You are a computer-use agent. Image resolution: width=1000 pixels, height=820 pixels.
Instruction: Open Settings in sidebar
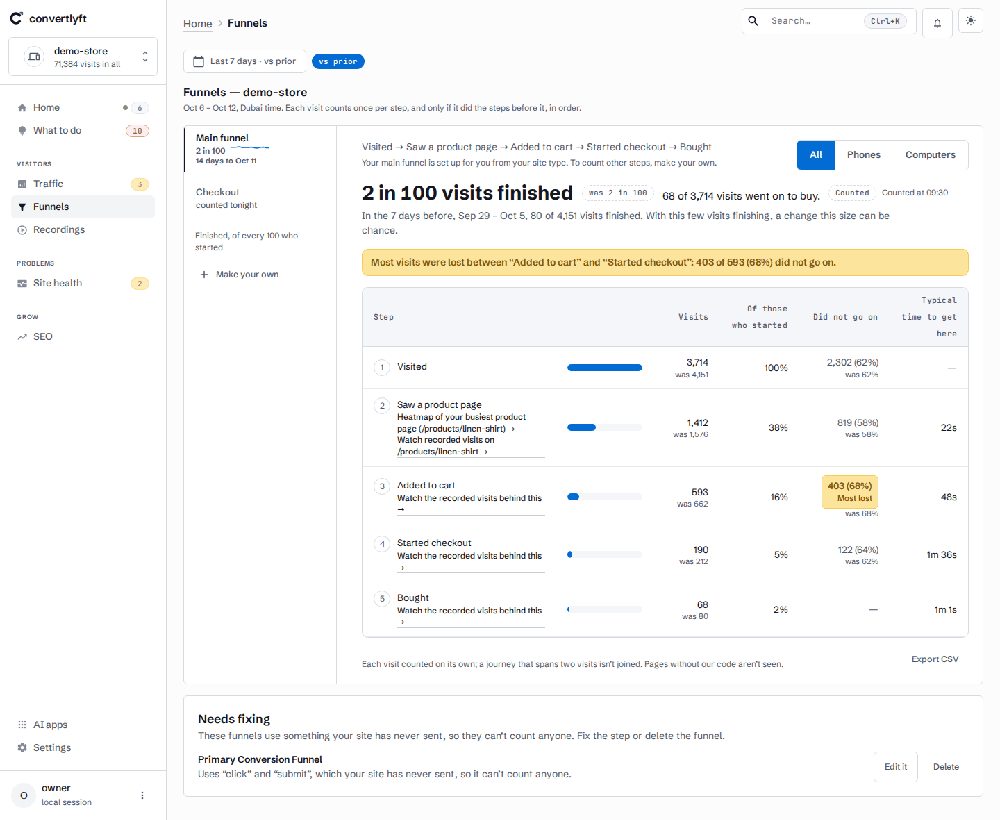(x=83, y=747)
